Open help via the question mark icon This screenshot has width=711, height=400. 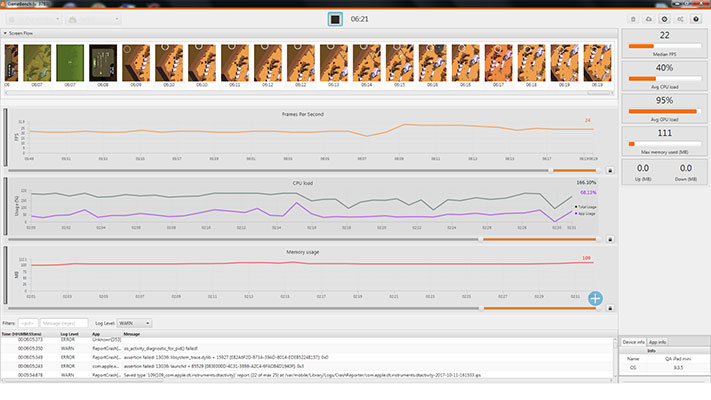tap(696, 19)
